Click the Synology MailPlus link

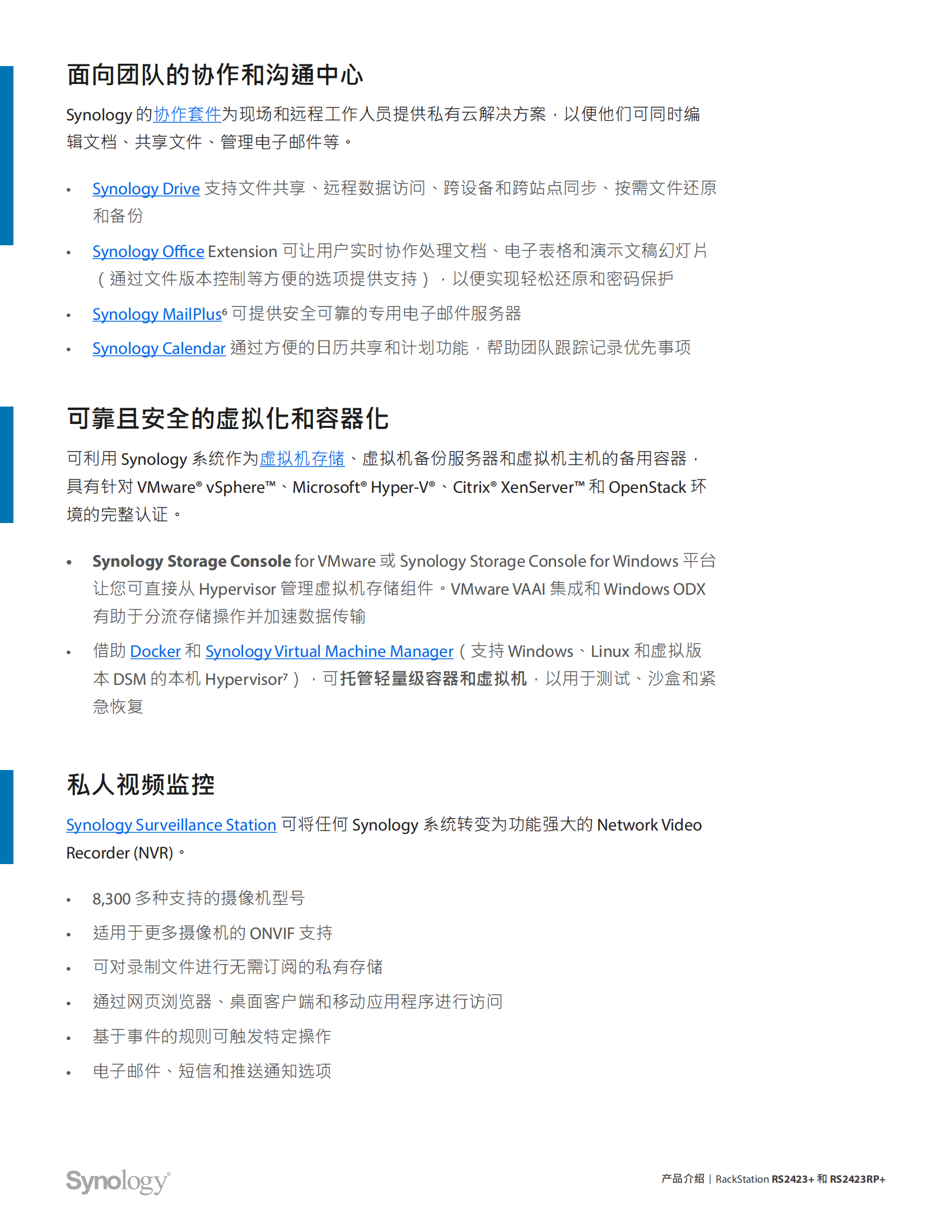click(157, 314)
